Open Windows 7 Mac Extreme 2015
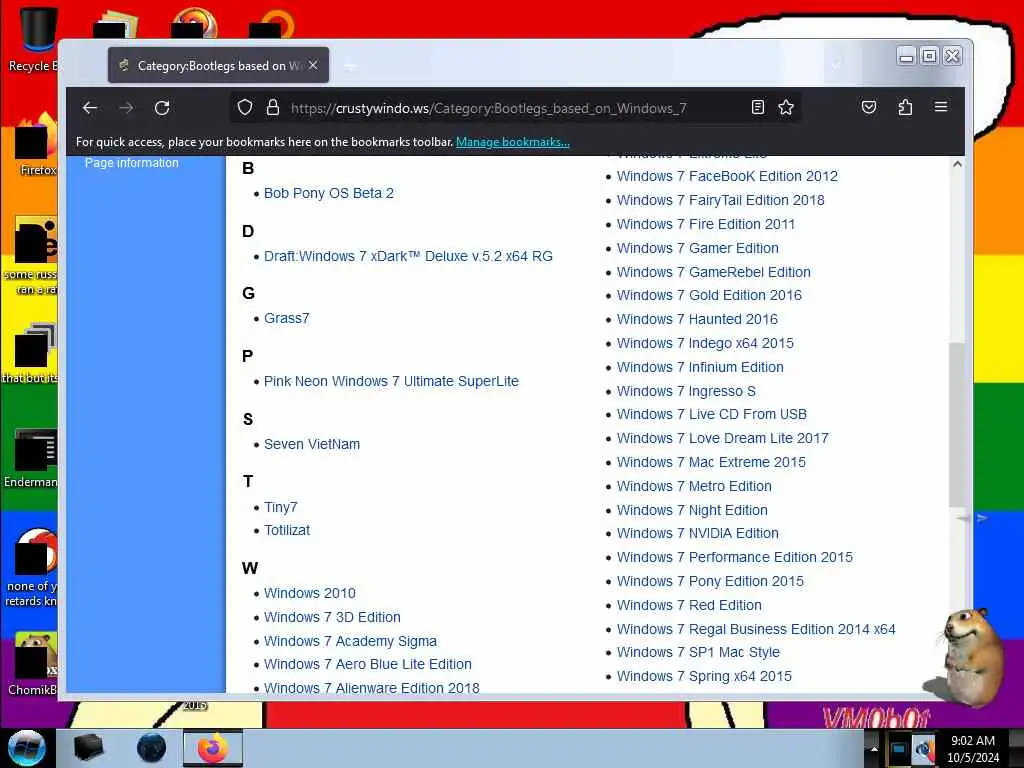This screenshot has height=768, width=1024. [711, 462]
